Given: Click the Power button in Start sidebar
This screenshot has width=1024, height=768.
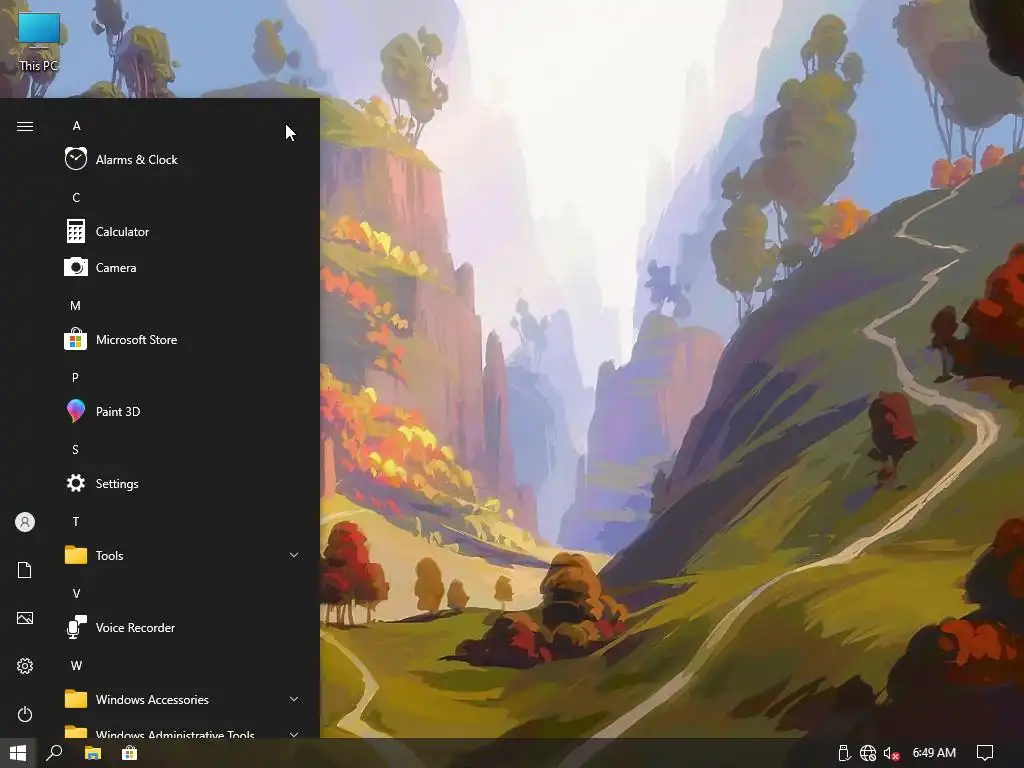Looking at the screenshot, I should (x=25, y=714).
